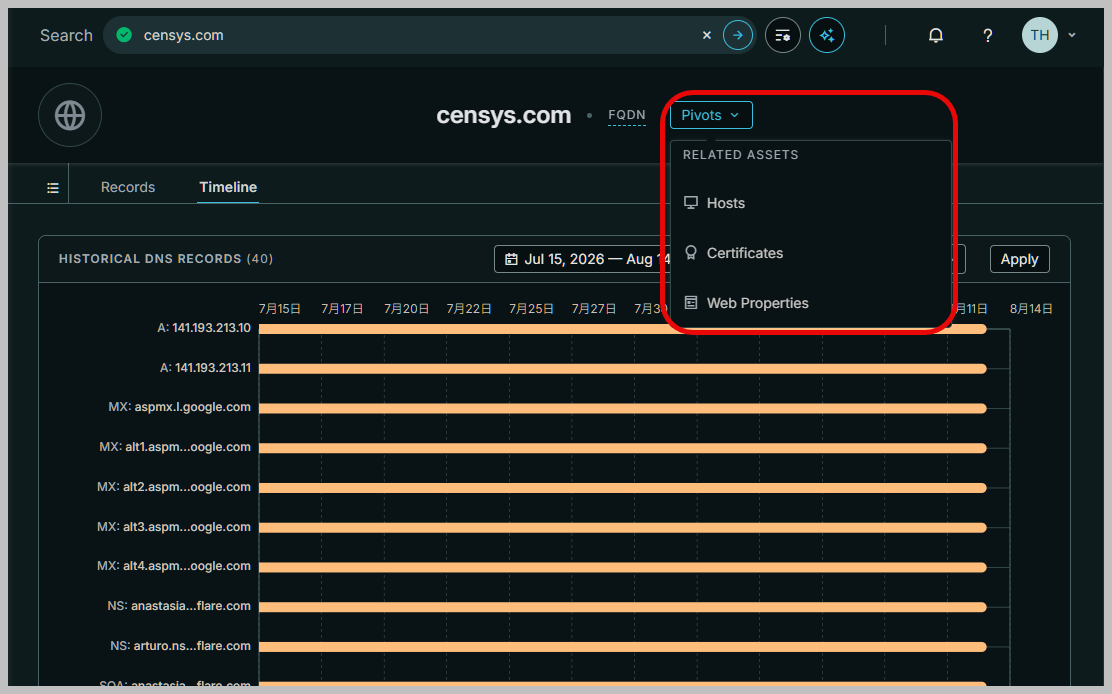Open the help question mark
The height and width of the screenshot is (694, 1112).
click(x=987, y=35)
